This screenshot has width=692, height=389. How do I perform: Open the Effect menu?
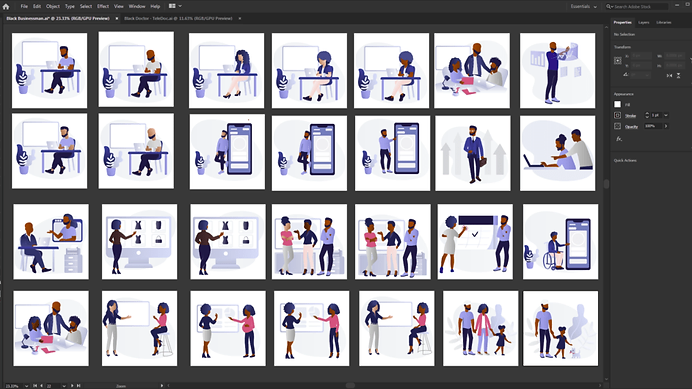pos(103,6)
